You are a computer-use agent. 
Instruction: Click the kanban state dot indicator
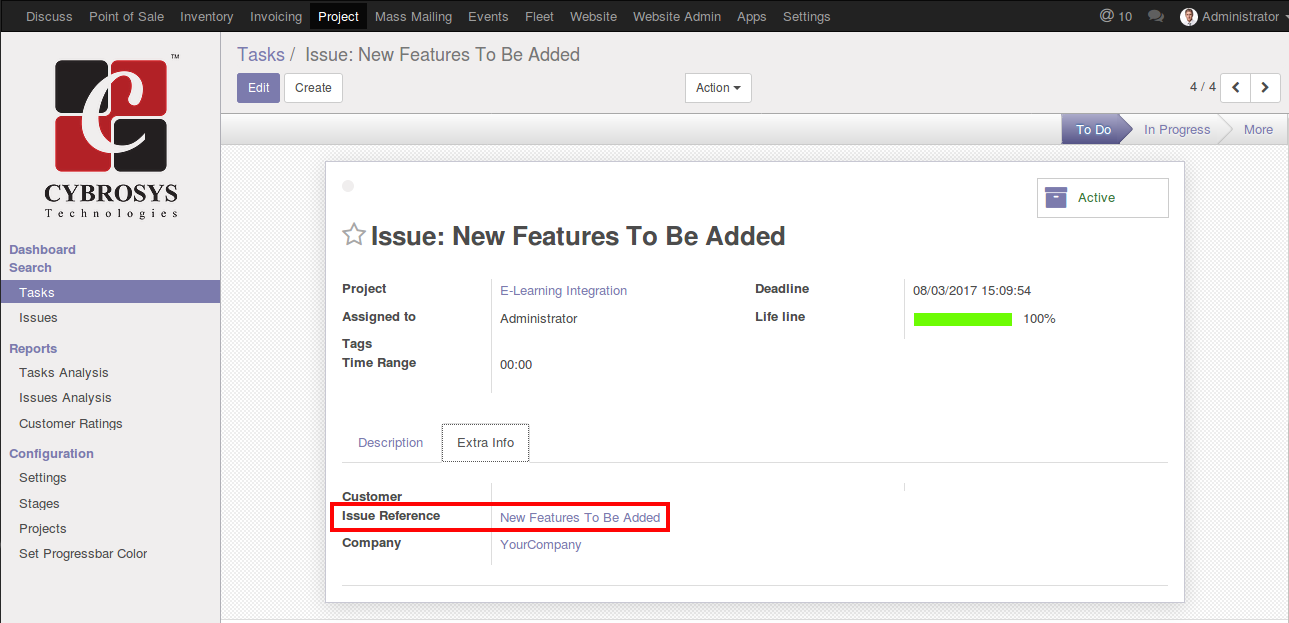click(x=348, y=186)
